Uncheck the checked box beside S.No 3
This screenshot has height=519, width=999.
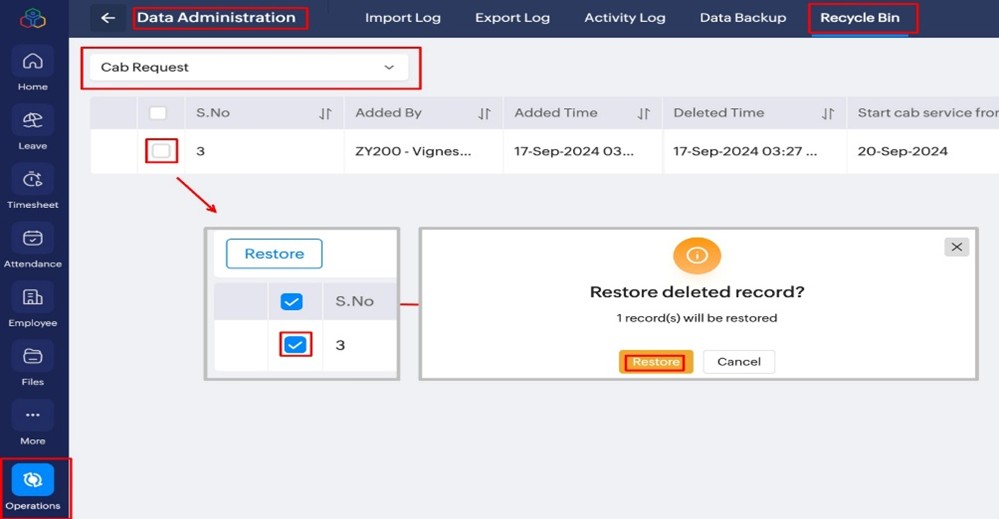295,345
